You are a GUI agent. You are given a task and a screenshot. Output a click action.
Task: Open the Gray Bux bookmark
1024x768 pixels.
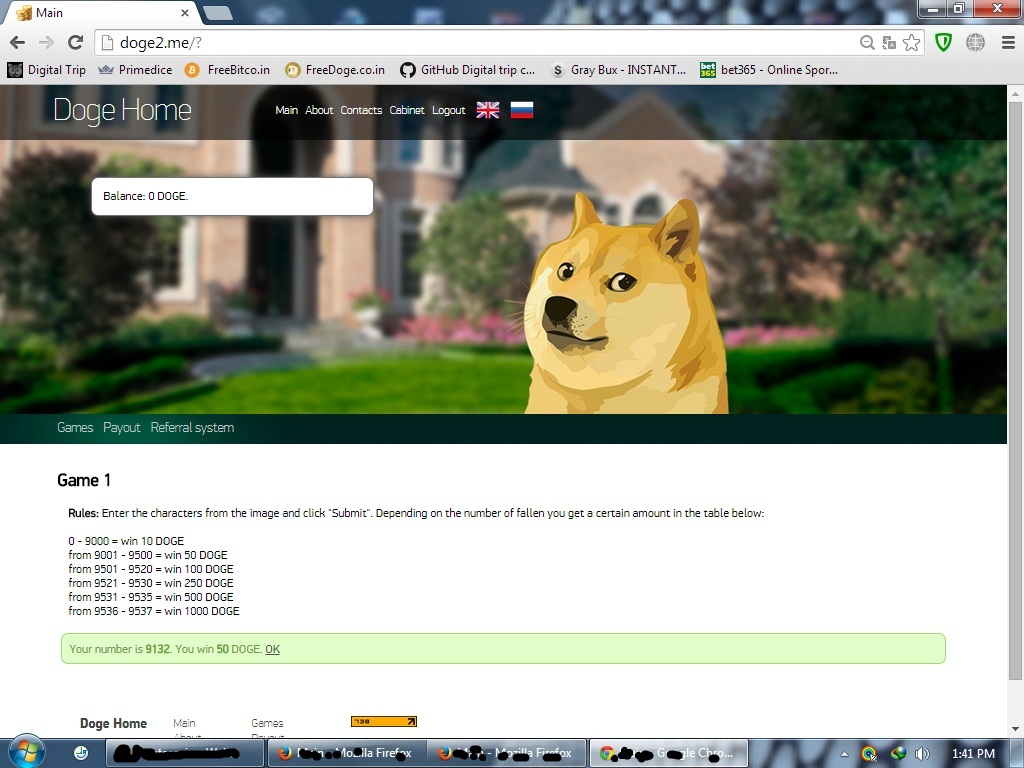(x=618, y=70)
